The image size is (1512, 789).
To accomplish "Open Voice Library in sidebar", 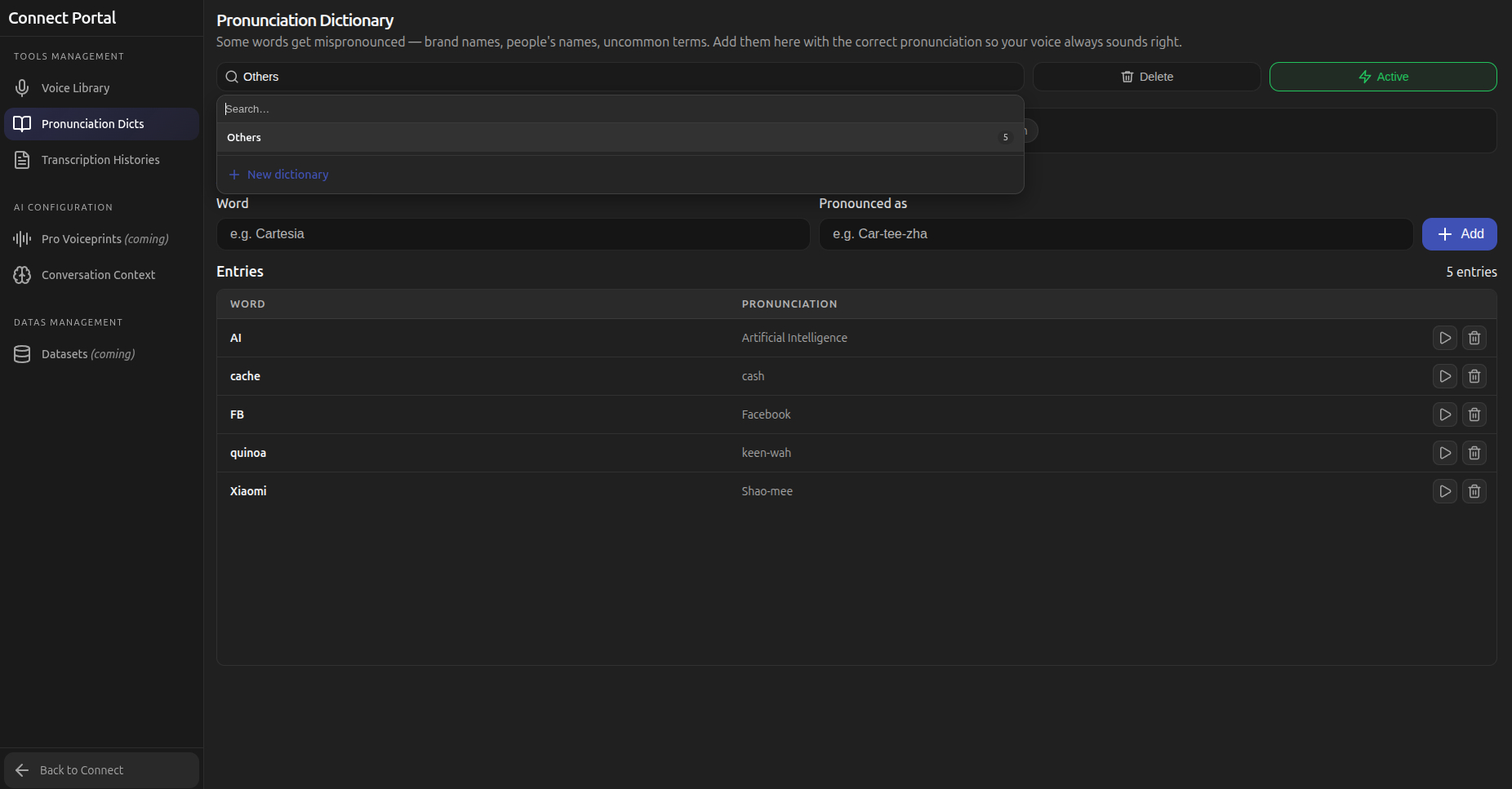I will pos(101,88).
